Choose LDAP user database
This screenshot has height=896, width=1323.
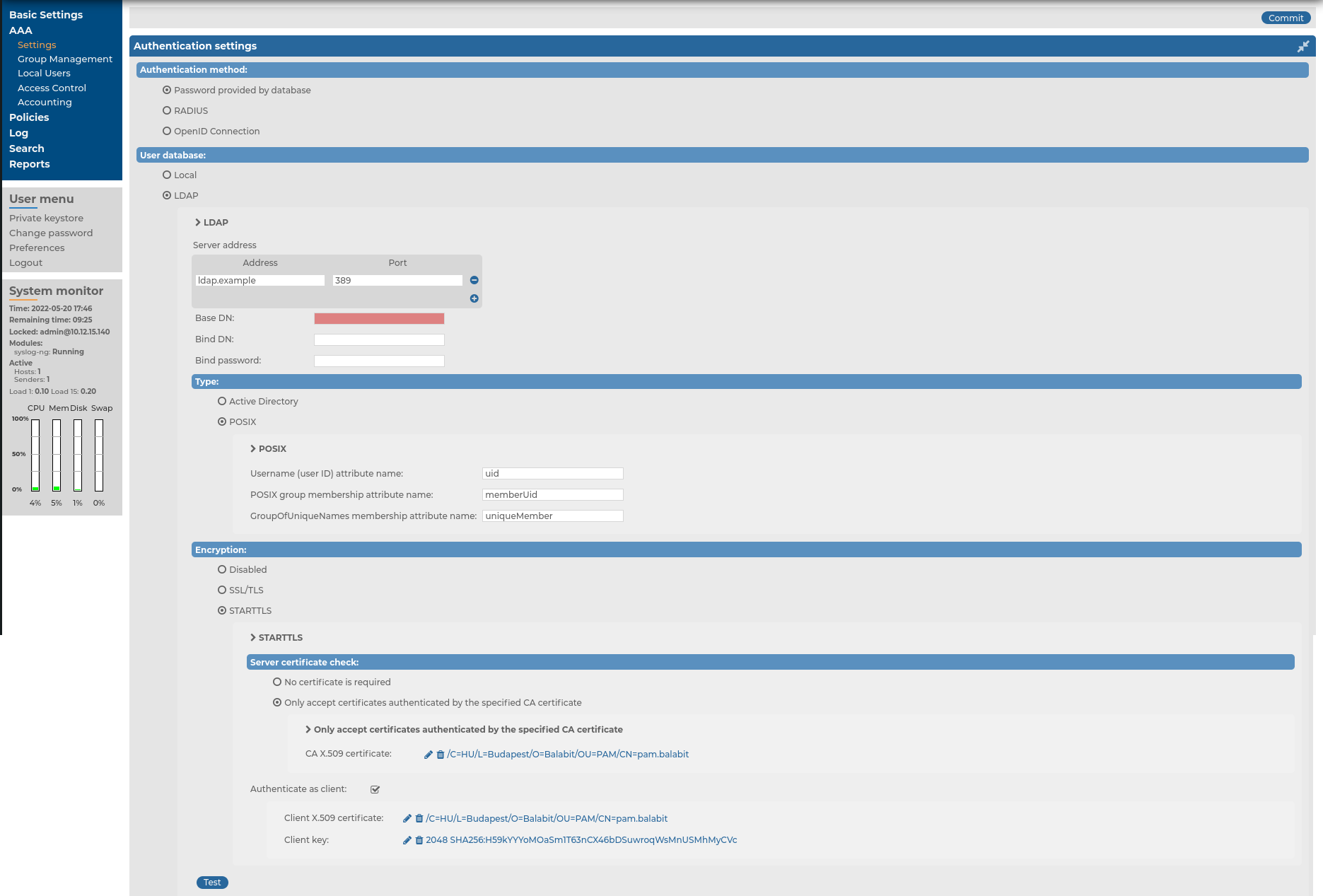(x=167, y=195)
